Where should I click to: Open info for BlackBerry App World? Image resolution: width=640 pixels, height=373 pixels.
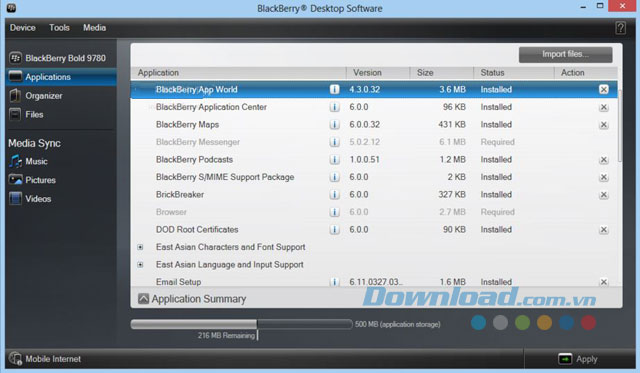tap(334, 89)
